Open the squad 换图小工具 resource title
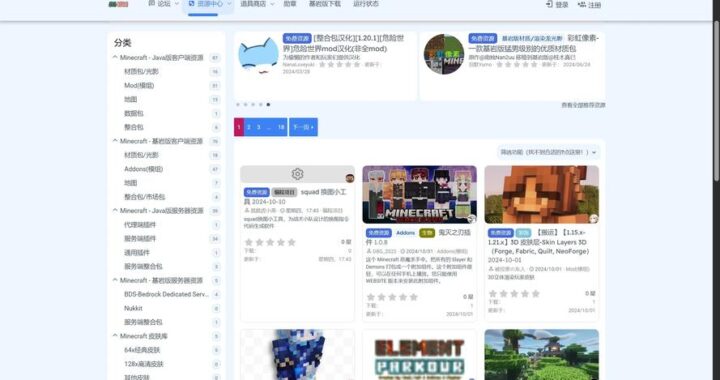 click(296, 197)
